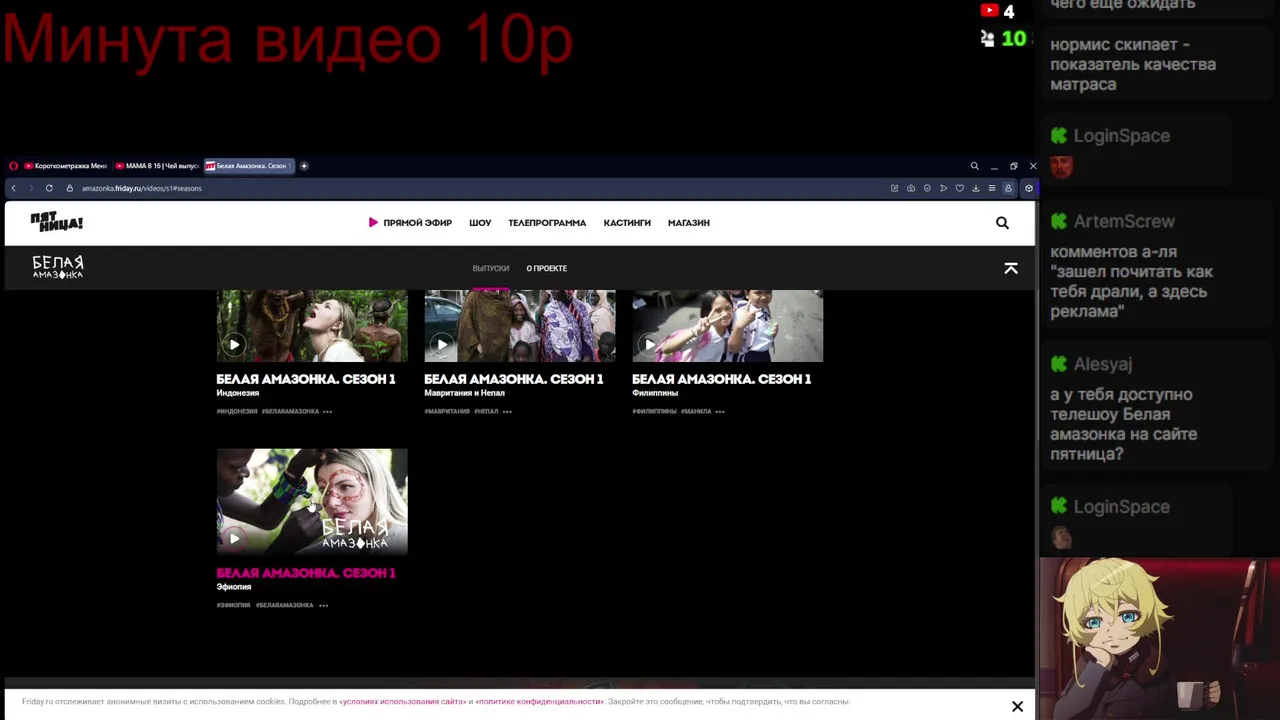Expand more tags under Эфиопия episode
Screen dimensions: 1280x720
pyautogui.click(x=323, y=605)
